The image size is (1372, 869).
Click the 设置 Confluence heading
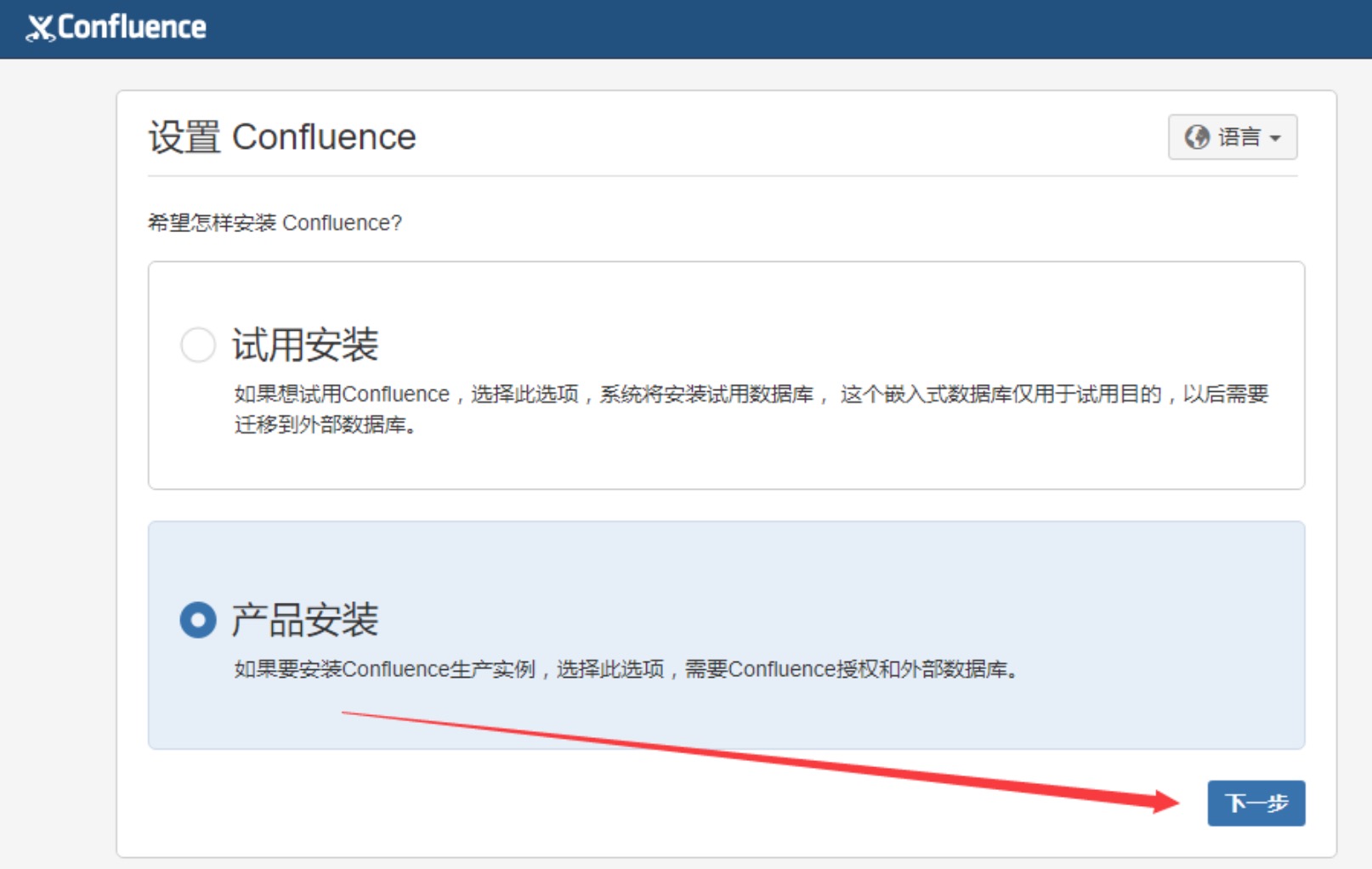coord(282,137)
